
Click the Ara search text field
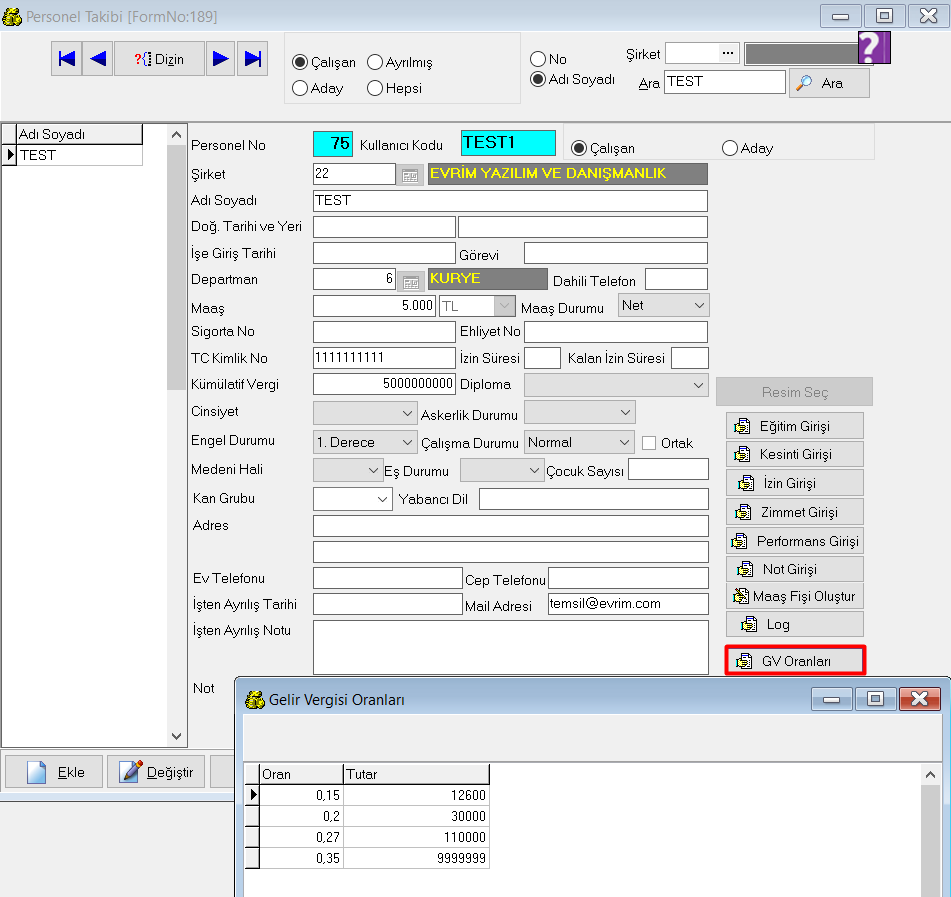725,82
